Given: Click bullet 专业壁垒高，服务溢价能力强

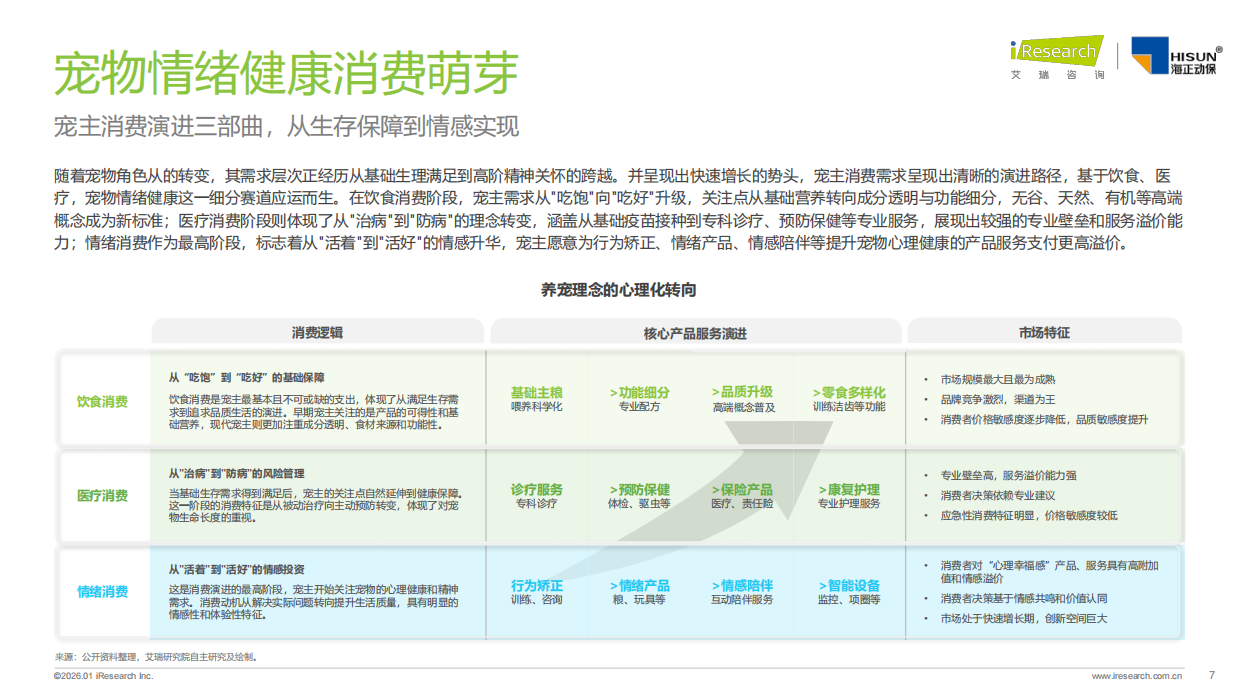Looking at the screenshot, I should (x=1008, y=475).
